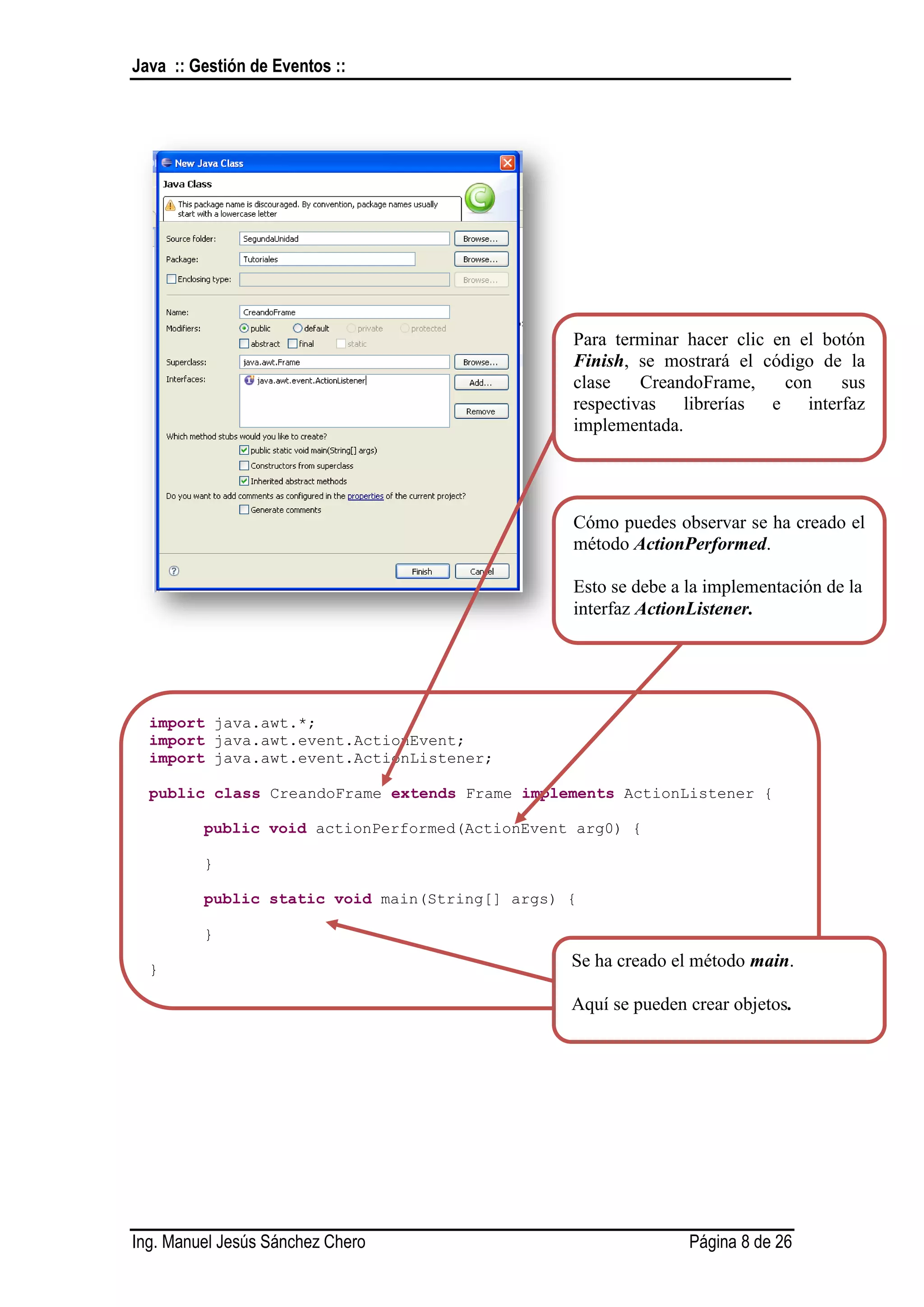Screen dimensions: 924x1307
Task: Click the public class CreandoFrame declaration line
Action: [x=460, y=793]
